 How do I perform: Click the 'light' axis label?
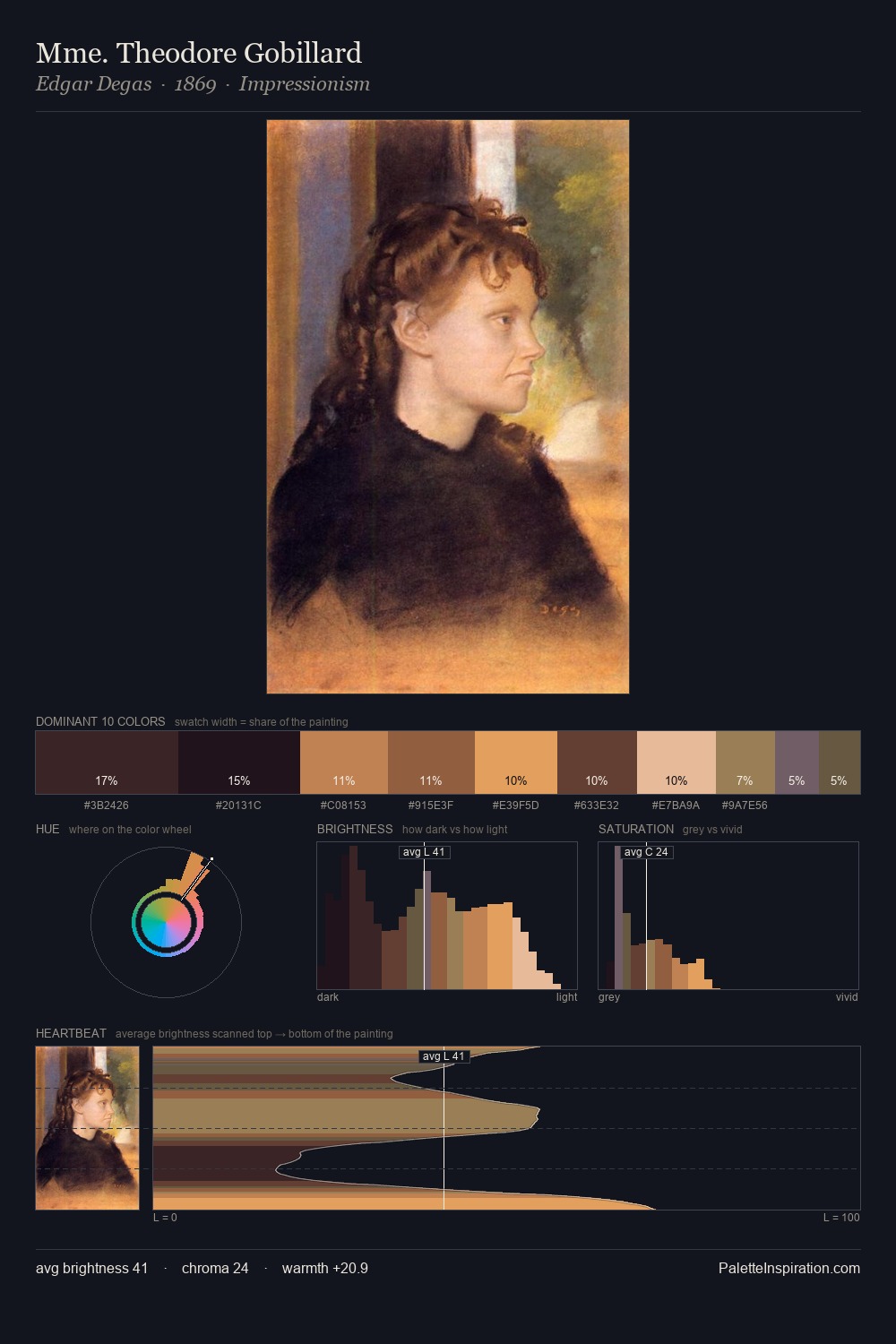coord(567,997)
